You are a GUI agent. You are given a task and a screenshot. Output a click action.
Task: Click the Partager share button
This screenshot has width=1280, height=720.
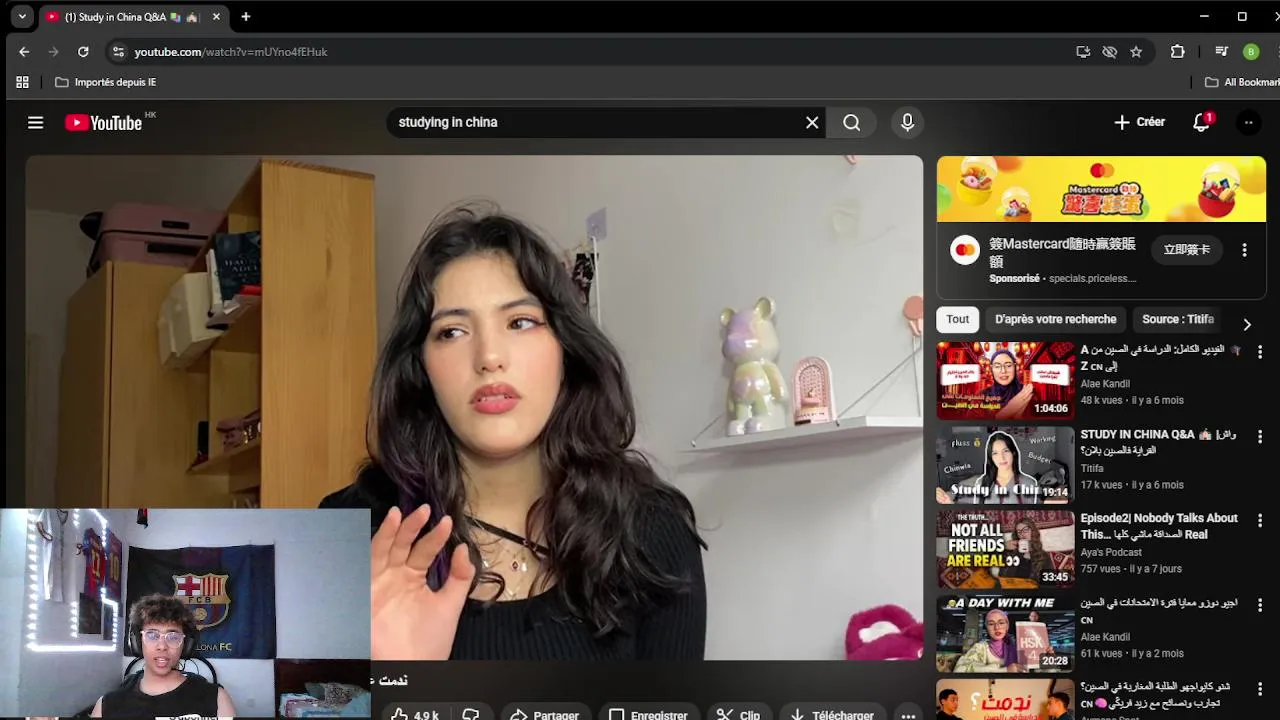coord(544,715)
